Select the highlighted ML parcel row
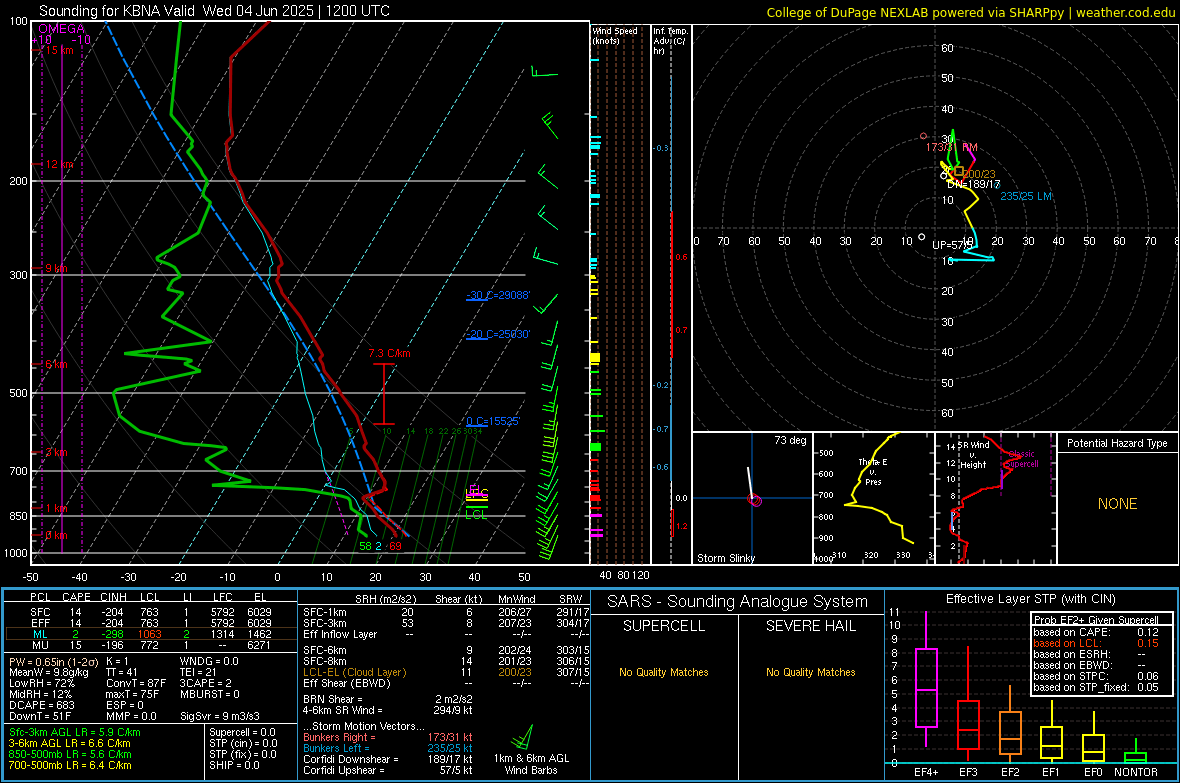 tap(151, 634)
